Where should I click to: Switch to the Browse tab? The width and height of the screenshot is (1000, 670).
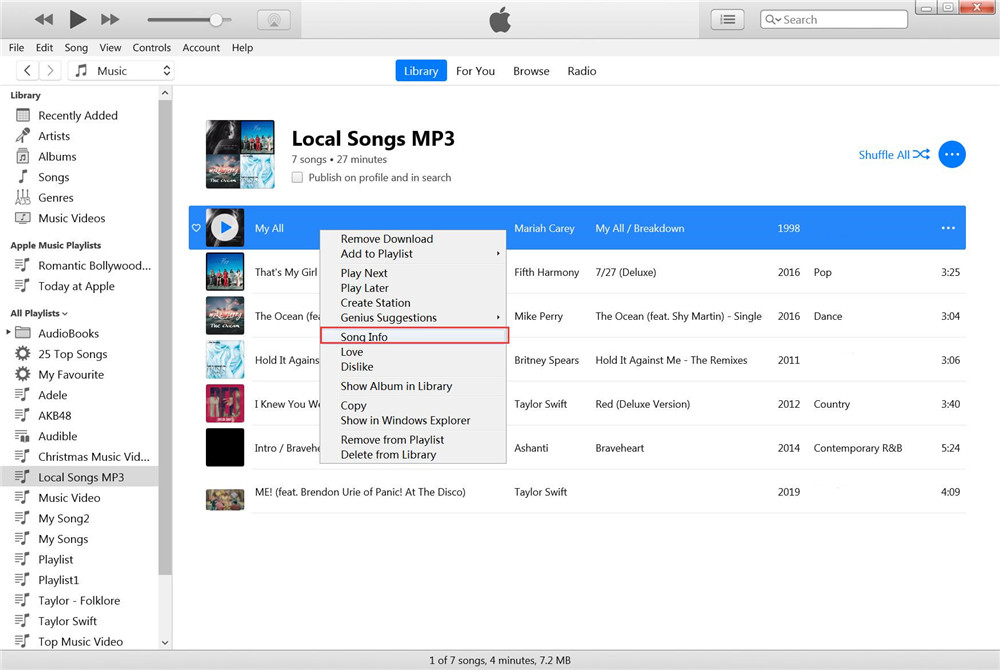(531, 71)
